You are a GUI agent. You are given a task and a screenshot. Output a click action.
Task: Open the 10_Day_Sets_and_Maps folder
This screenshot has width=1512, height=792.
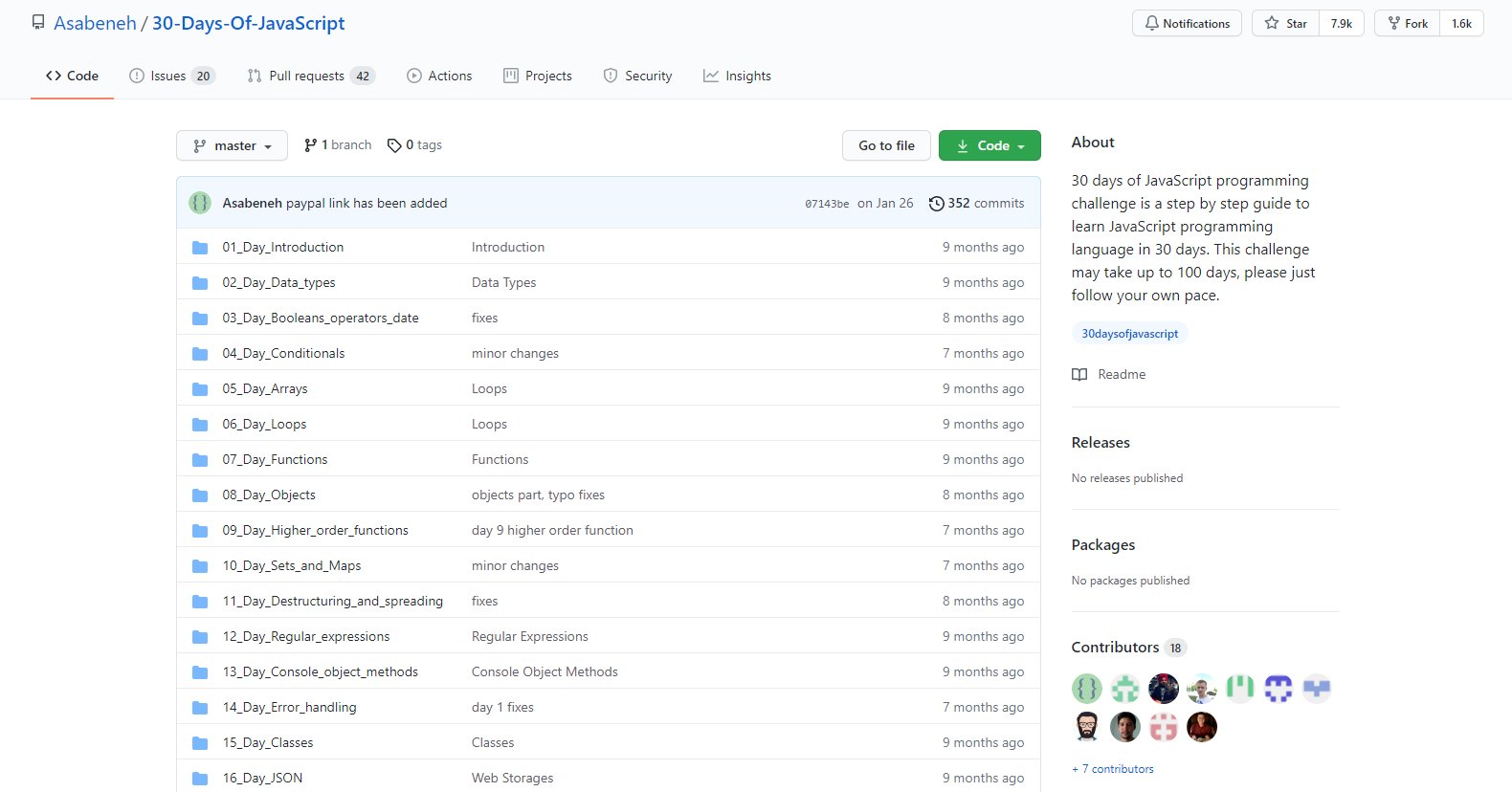(292, 566)
